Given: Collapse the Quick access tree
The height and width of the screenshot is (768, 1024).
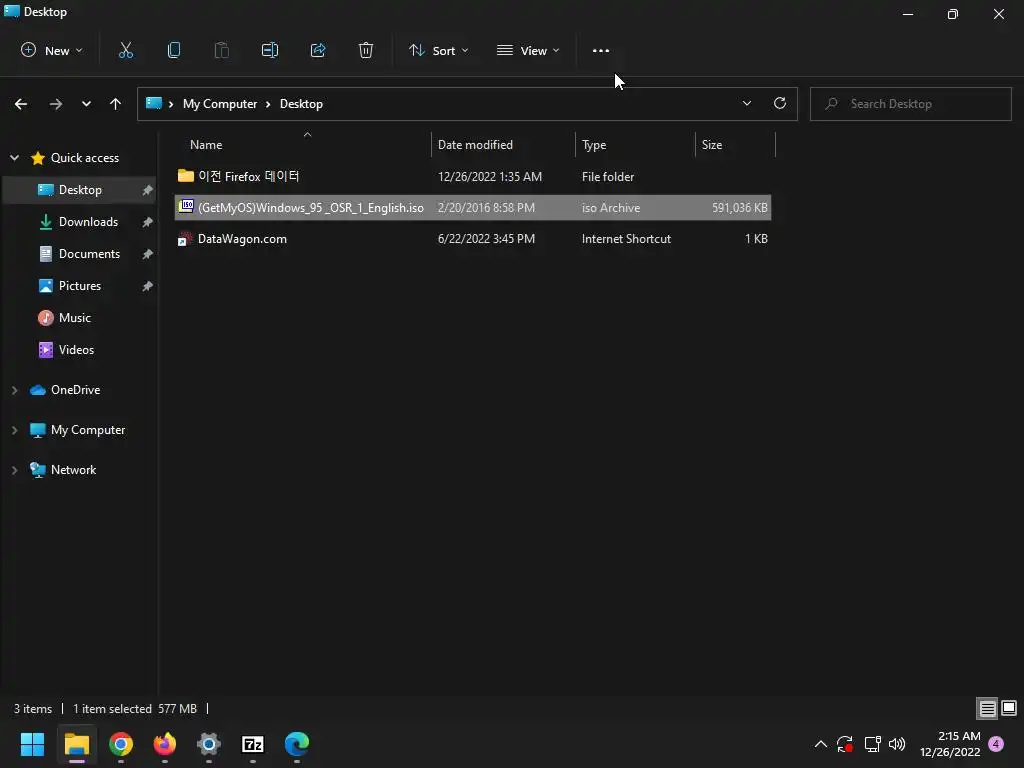Looking at the screenshot, I should click(x=14, y=157).
